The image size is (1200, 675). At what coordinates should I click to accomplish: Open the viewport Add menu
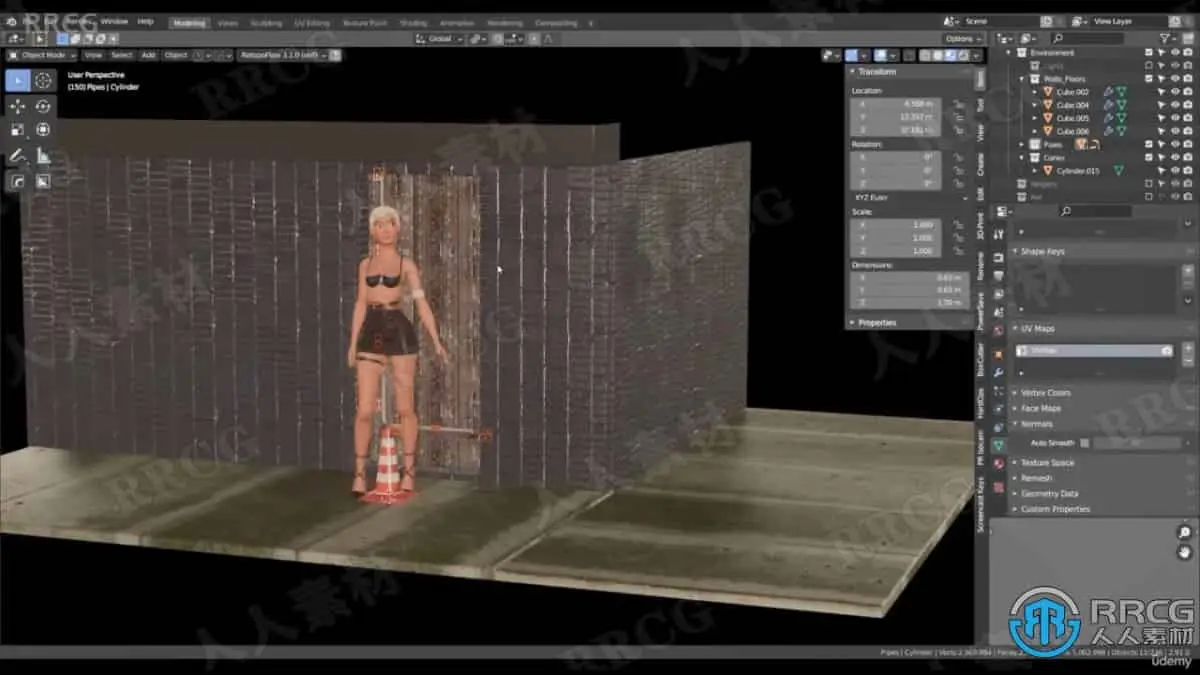148,55
